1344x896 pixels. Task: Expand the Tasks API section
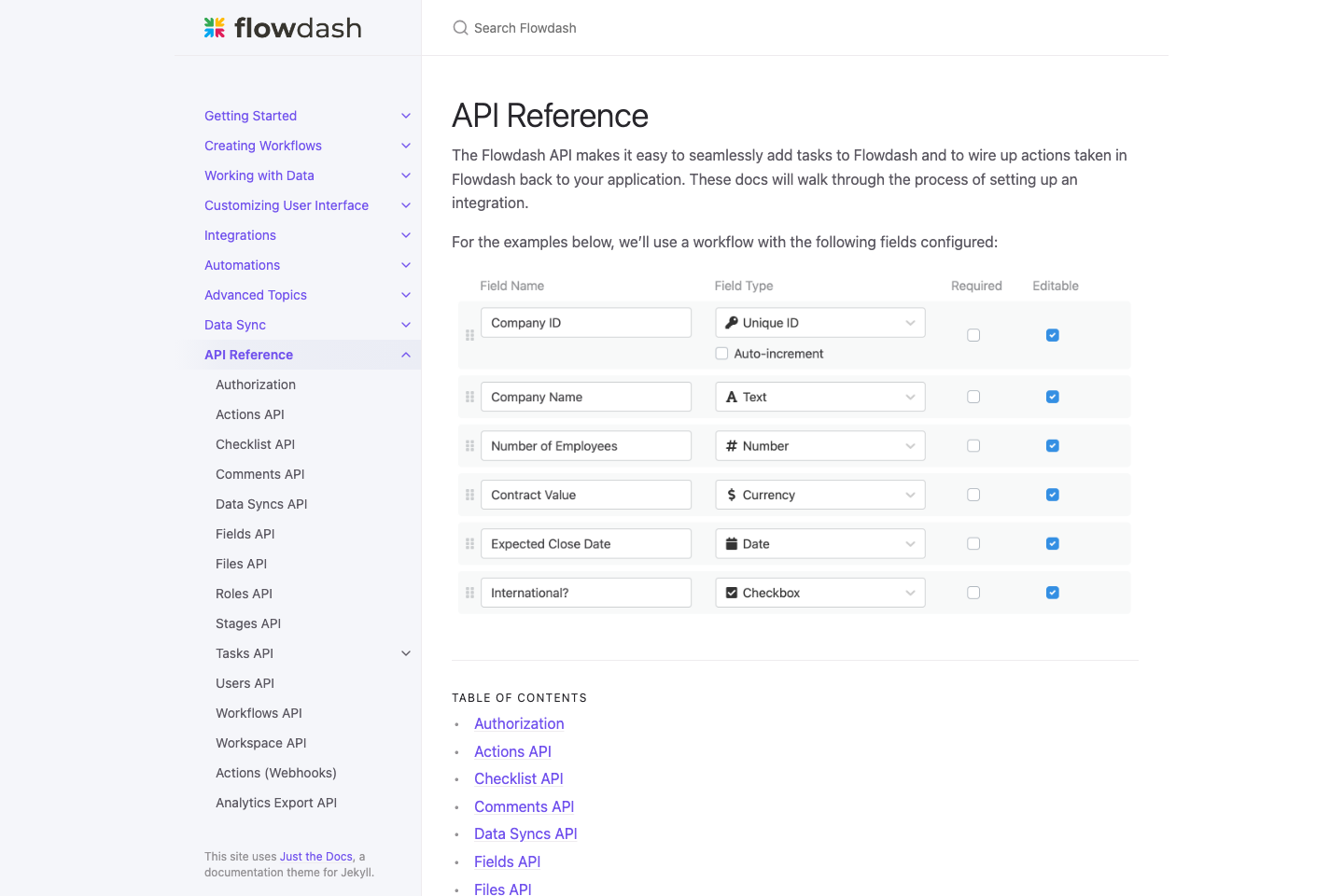pyautogui.click(x=405, y=653)
